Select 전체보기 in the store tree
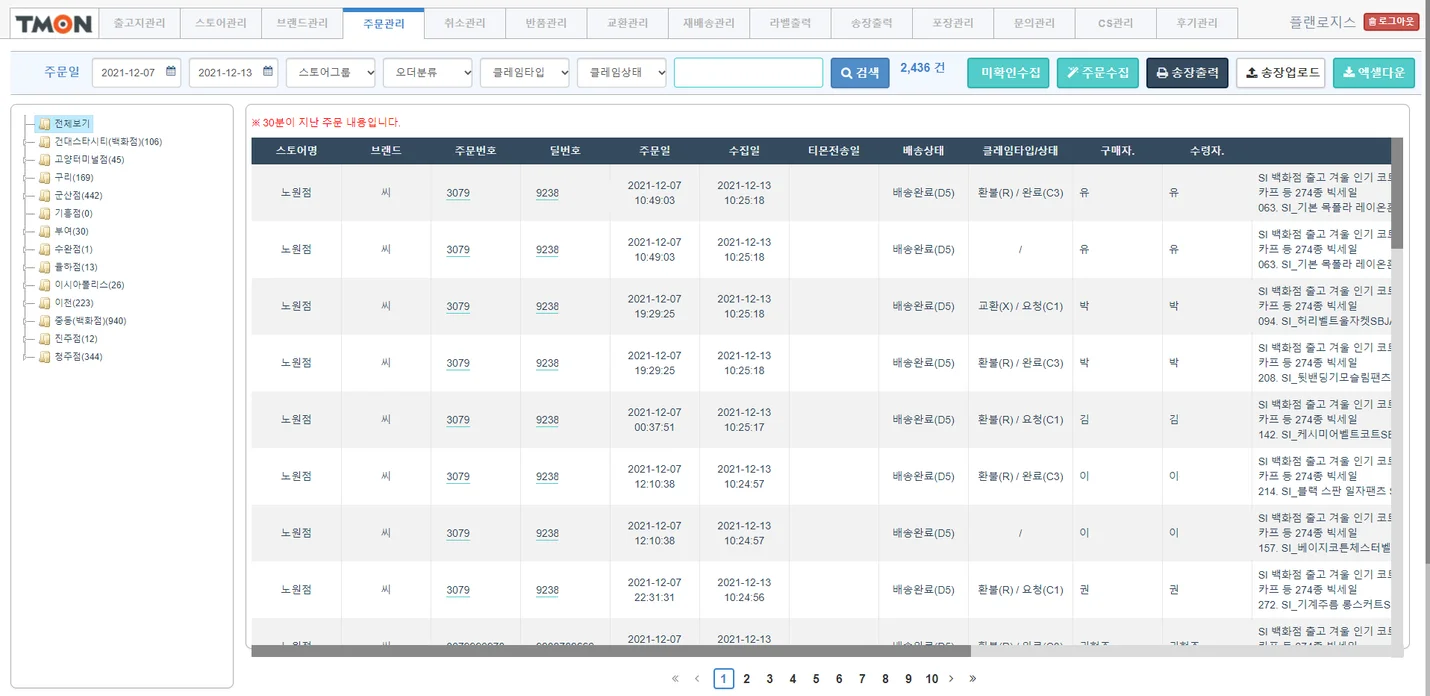 pos(71,124)
